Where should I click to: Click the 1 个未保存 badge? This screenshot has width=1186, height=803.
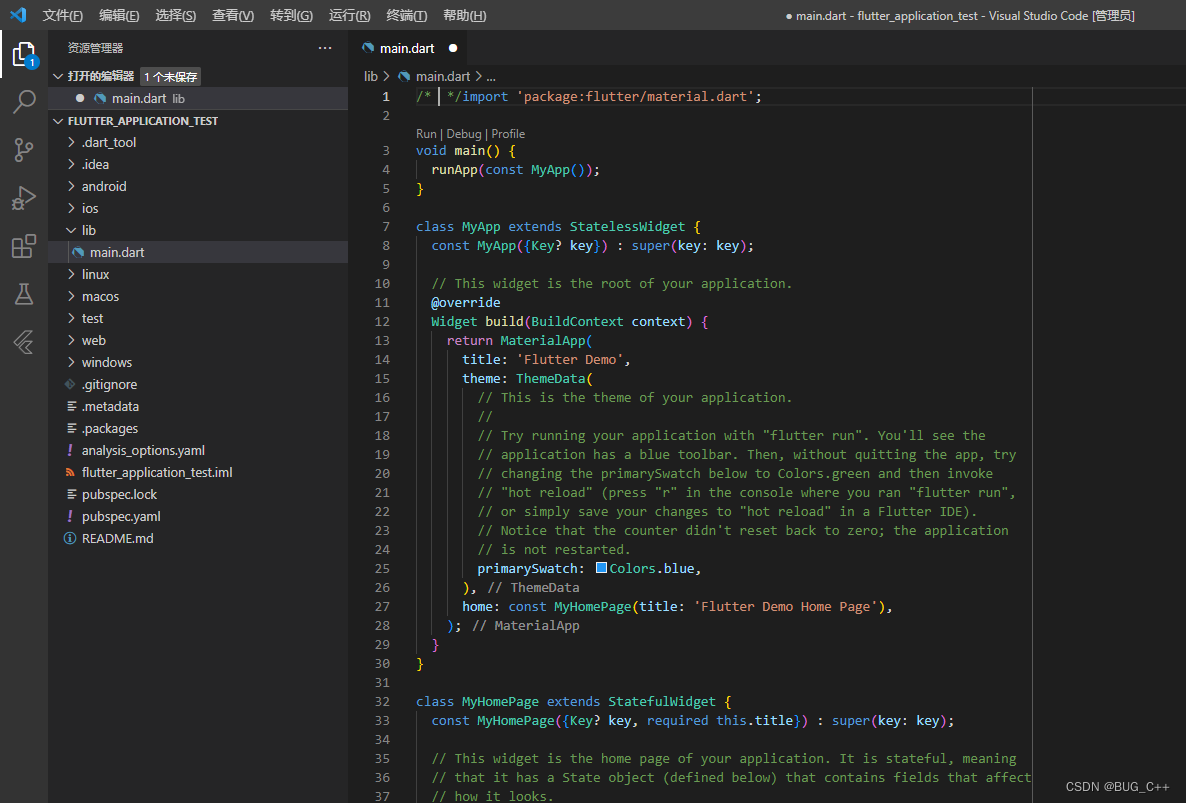click(171, 76)
